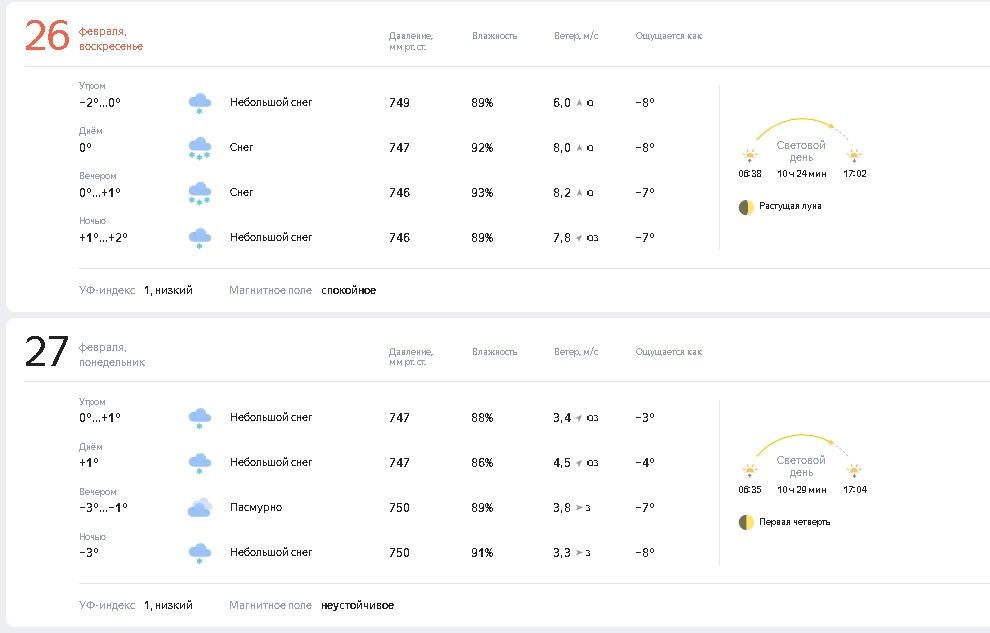Click the 'Растущая луна' moon phase label
Image resolution: width=990 pixels, height=633 pixels.
tap(790, 206)
